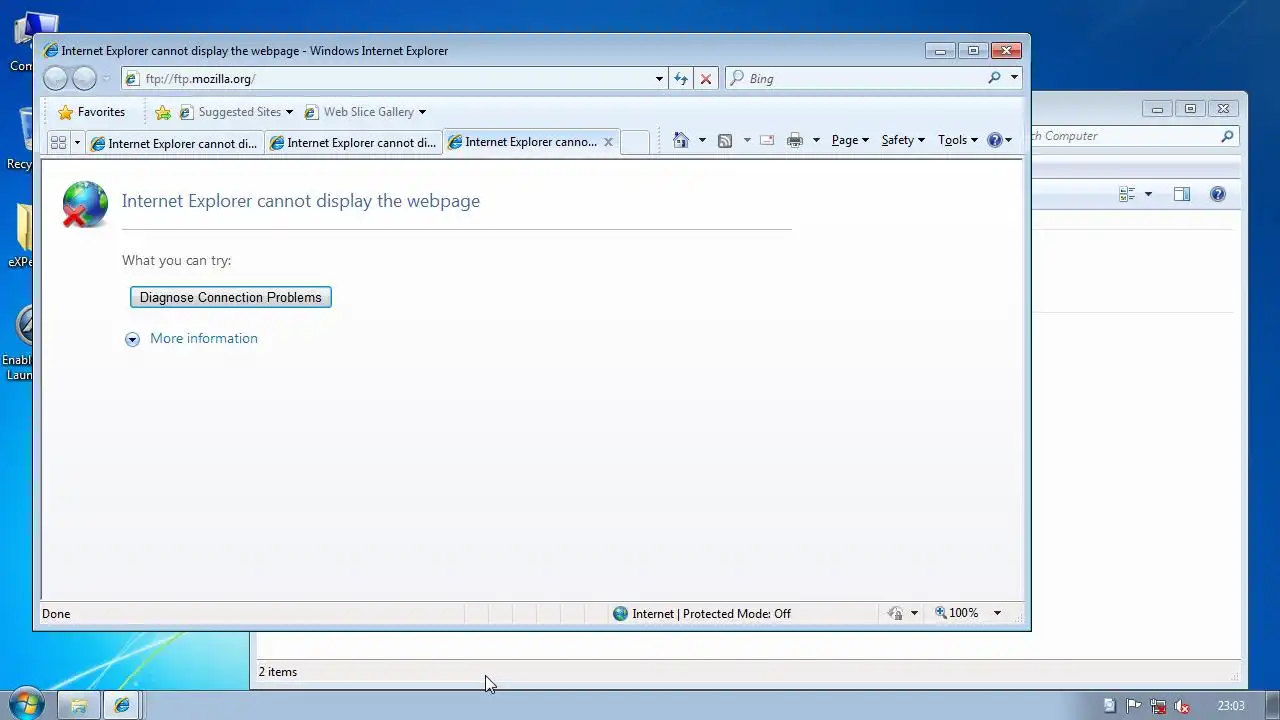Click the Show desktop strip on the taskbar
1280x720 pixels.
click(1272, 705)
